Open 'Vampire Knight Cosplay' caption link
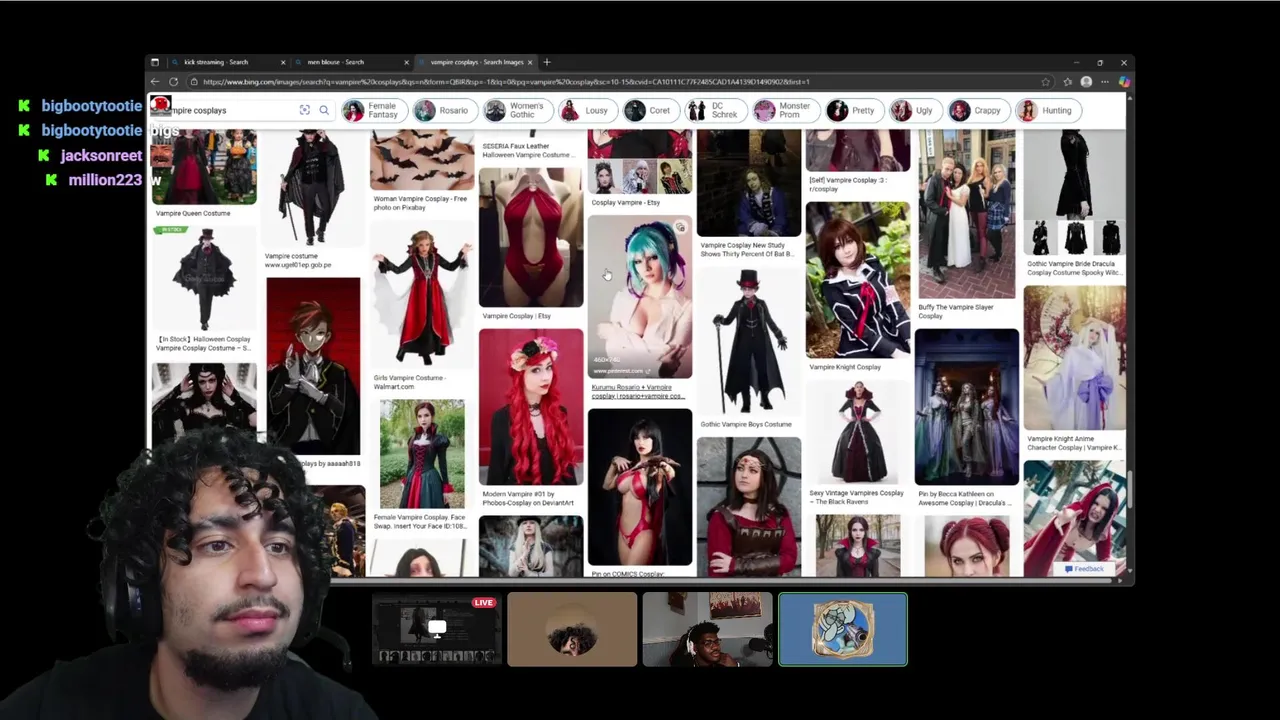This screenshot has width=1280, height=720. (x=845, y=367)
